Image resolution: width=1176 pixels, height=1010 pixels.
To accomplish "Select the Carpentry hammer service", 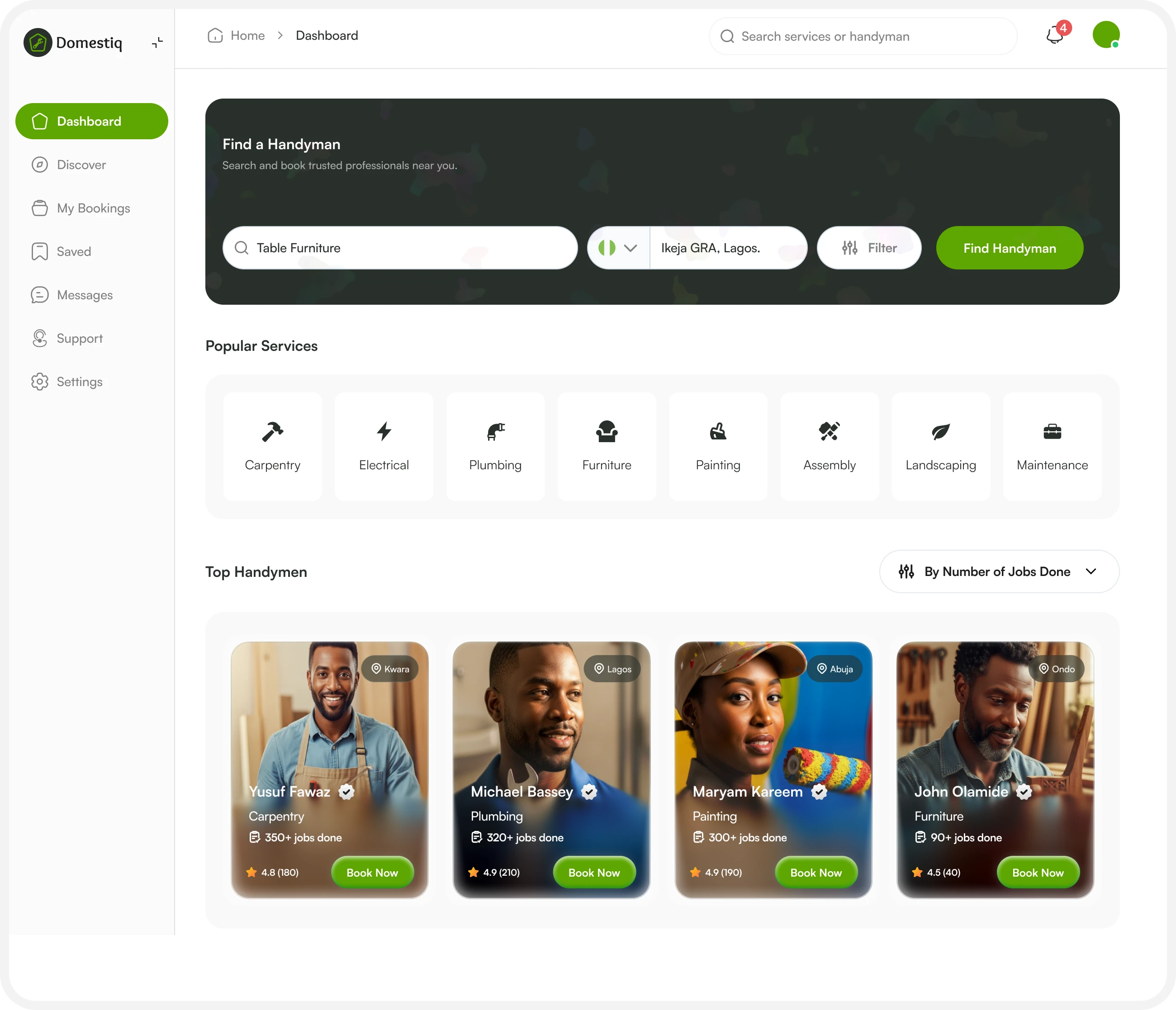I will [x=272, y=447].
